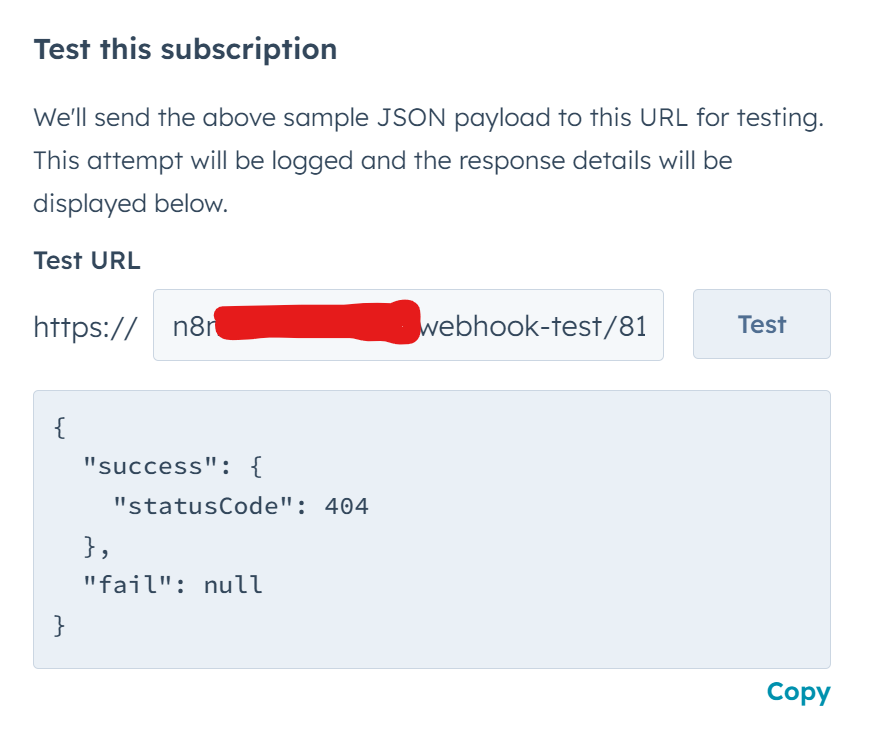Screen dimensions: 882x729
Task: Click the null value after fail
Action: [233, 585]
